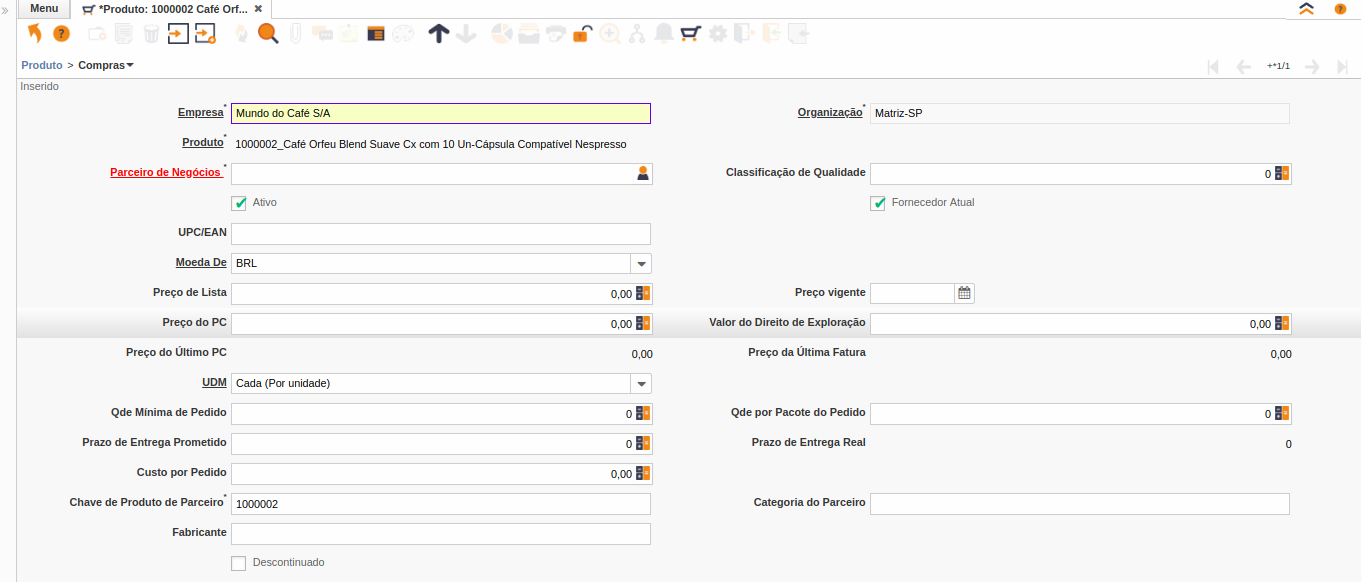
Task: Open the Preço vigente calendar picker
Action: coord(964,294)
